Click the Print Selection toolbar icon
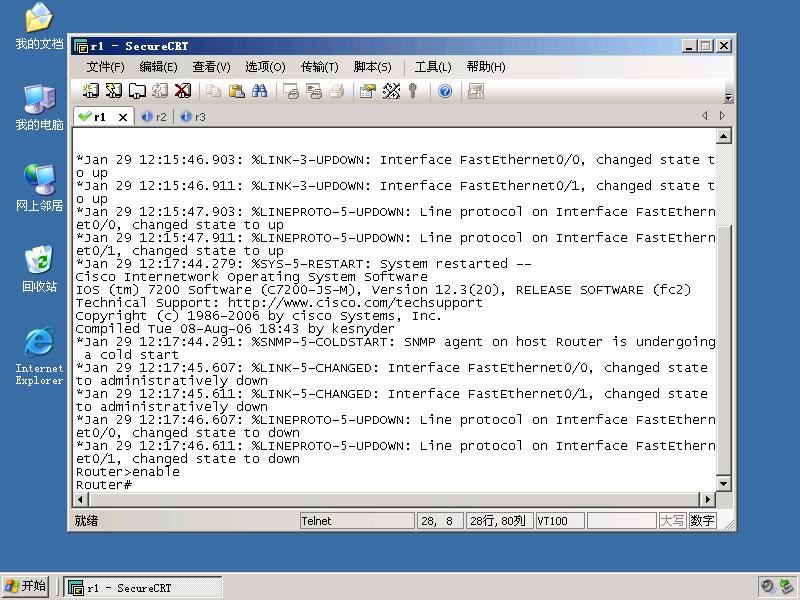 (x=314, y=91)
